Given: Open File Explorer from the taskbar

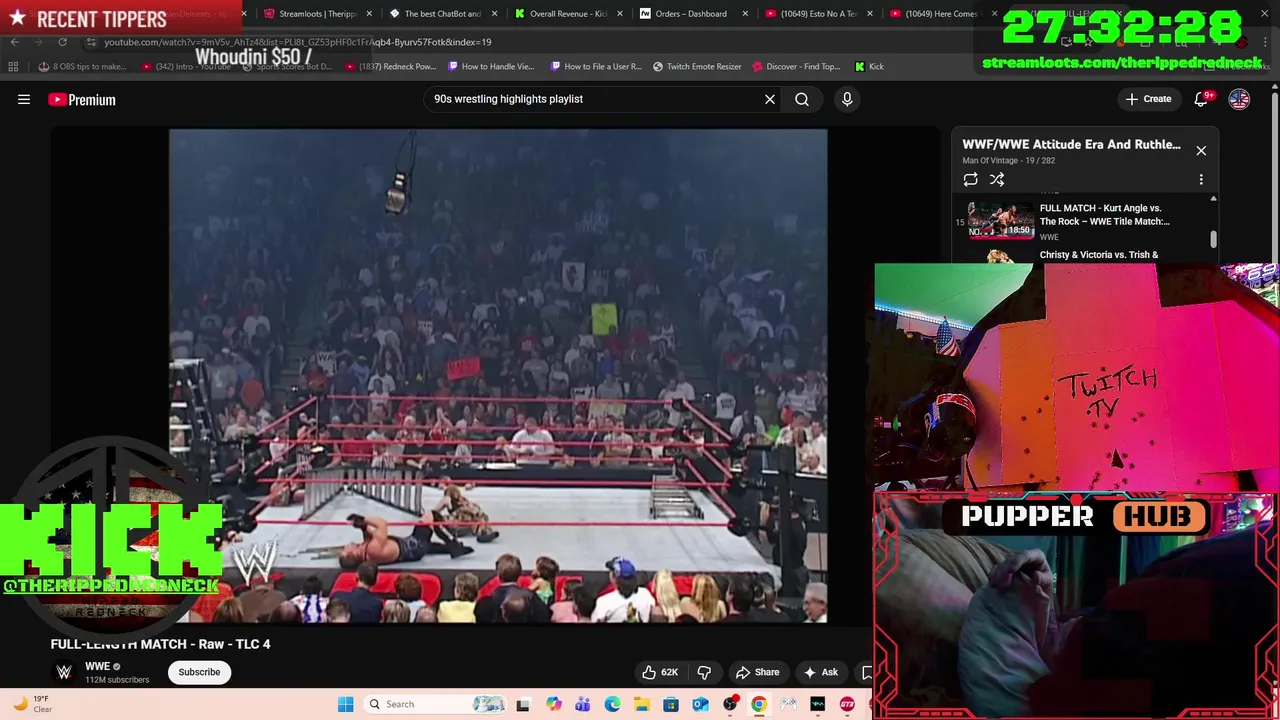Looking at the screenshot, I should [x=641, y=704].
